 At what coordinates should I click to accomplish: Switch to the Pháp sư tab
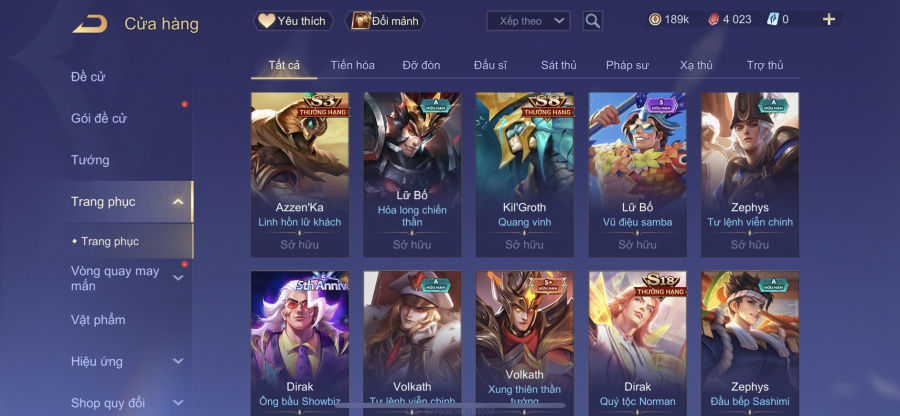click(x=627, y=65)
